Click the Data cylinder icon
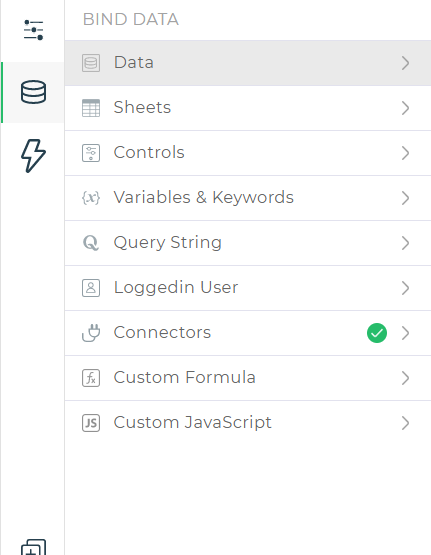Screen dimensions: 431x555 tap(91, 63)
